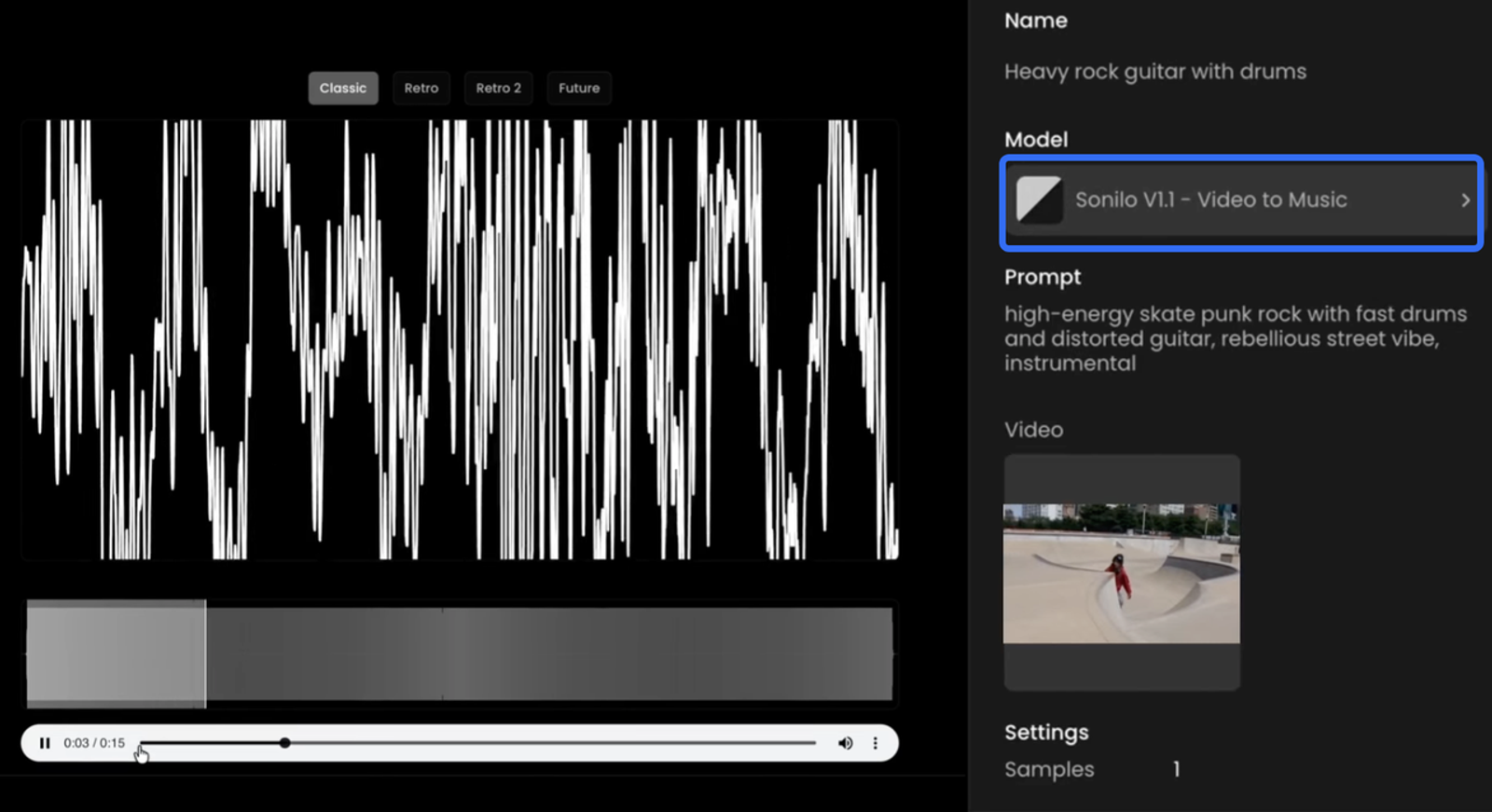Click the high-energy skate punk prompt text
The width and height of the screenshot is (1492, 812).
click(1236, 338)
